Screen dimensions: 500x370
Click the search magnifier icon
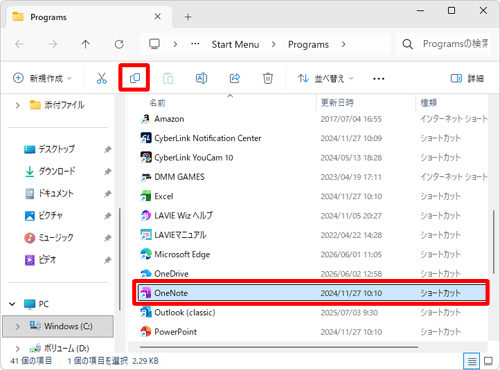tap(407, 44)
